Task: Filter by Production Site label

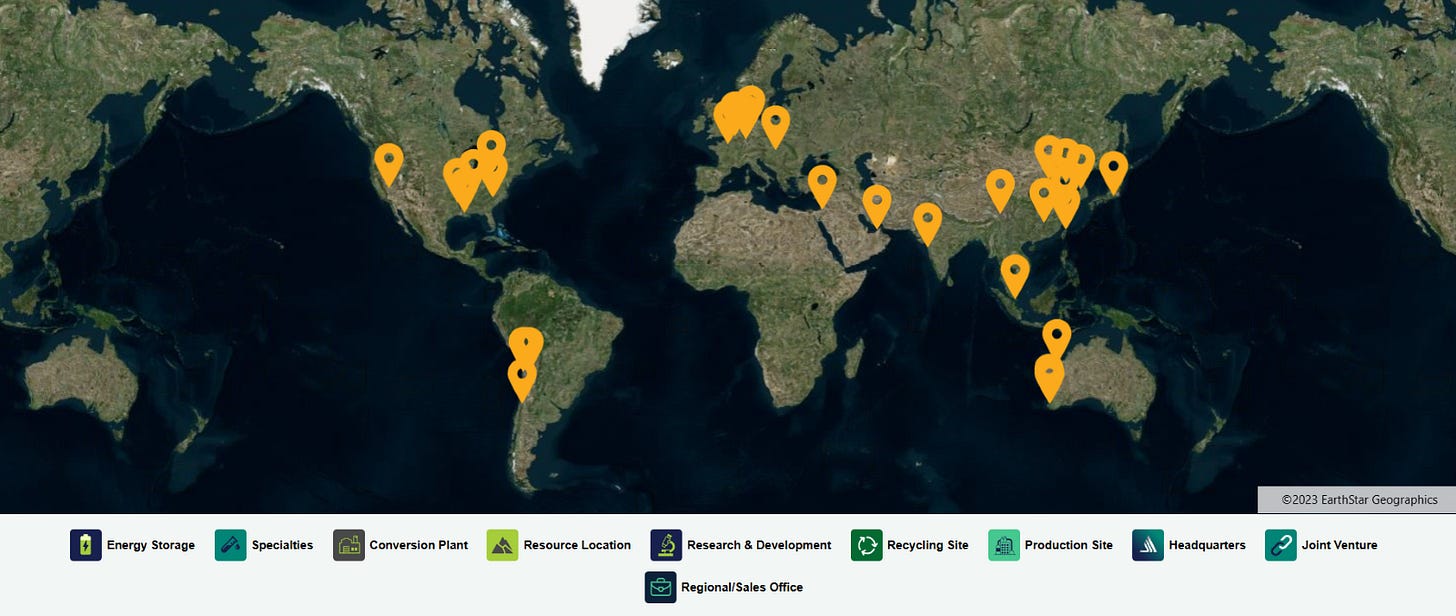Action: point(1069,545)
